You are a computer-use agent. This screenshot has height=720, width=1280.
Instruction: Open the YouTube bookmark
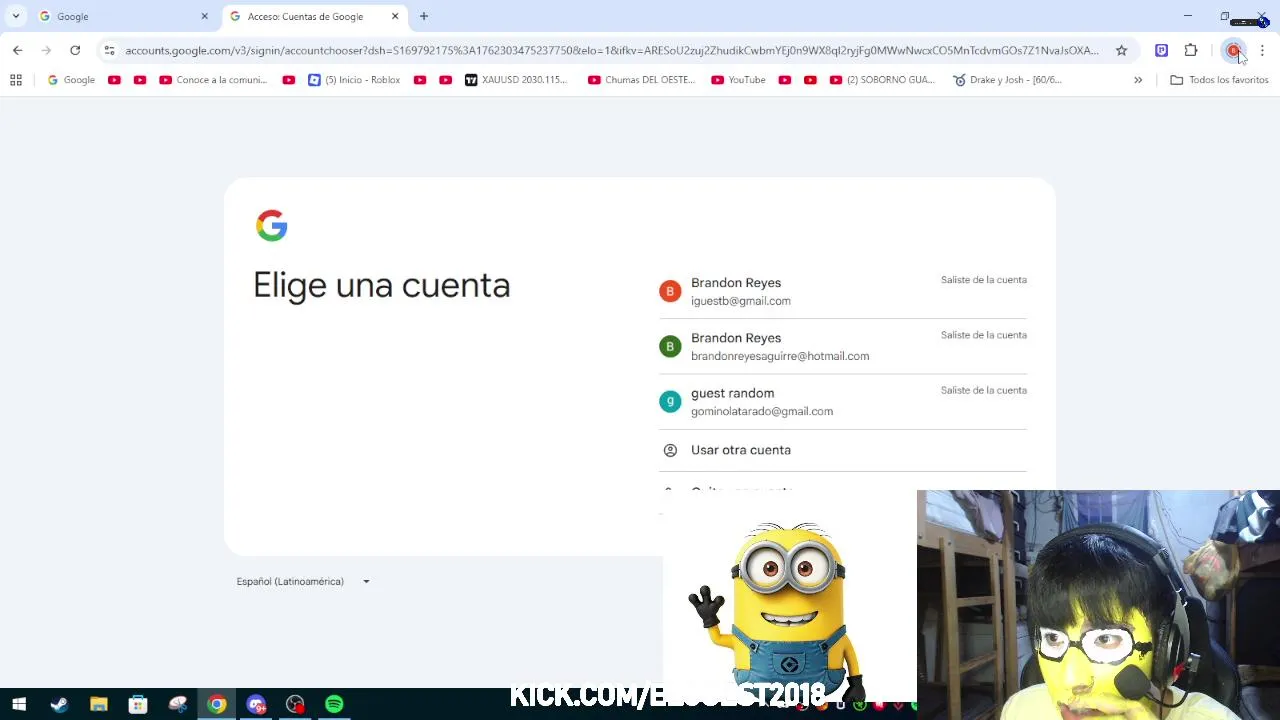[738, 80]
